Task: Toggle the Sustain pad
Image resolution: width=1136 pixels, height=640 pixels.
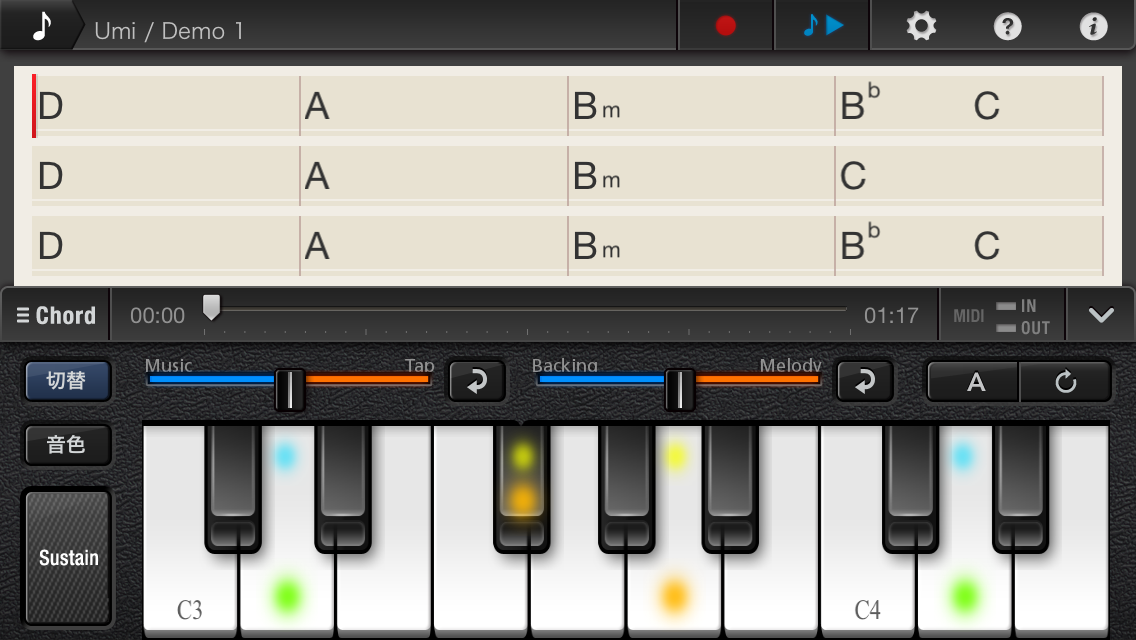Action: [68, 557]
